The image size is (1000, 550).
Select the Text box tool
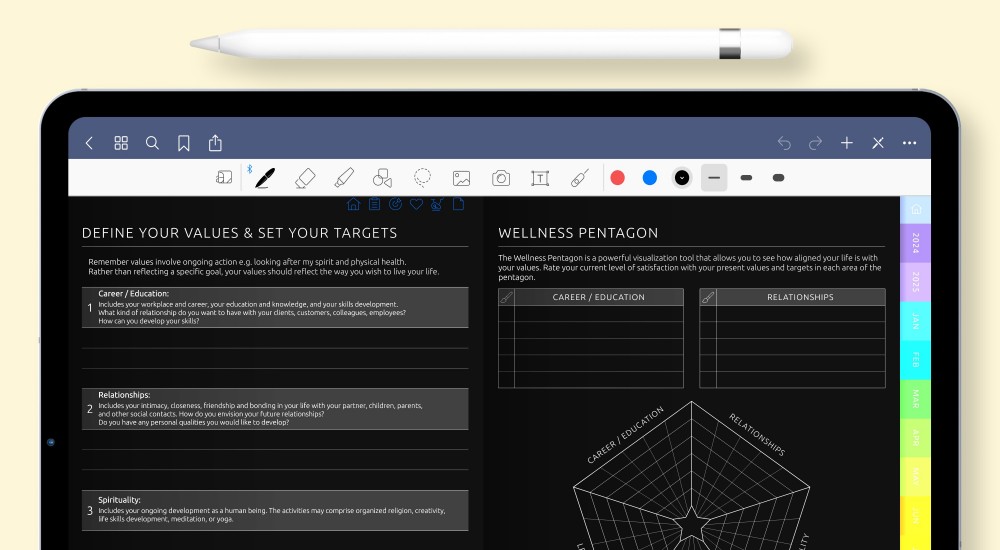[540, 178]
